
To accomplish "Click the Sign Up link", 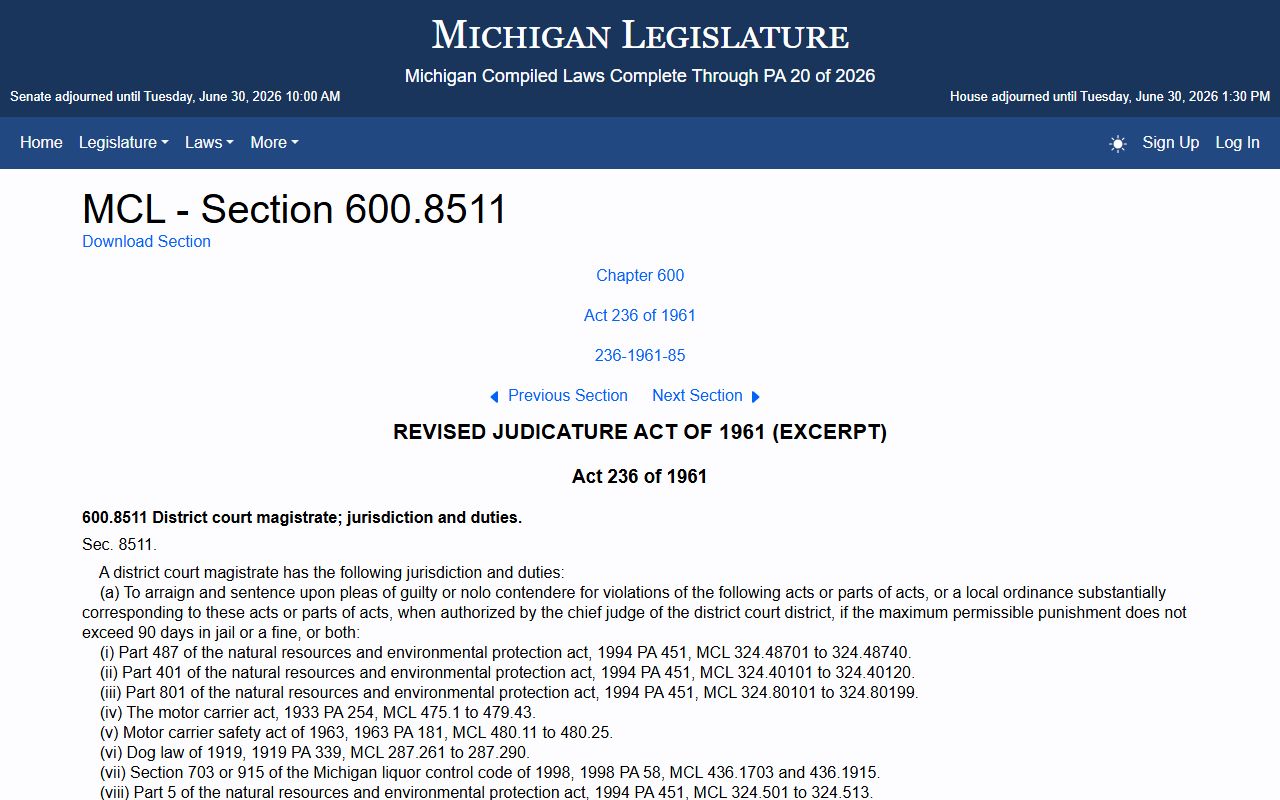I will pyautogui.click(x=1170, y=142).
